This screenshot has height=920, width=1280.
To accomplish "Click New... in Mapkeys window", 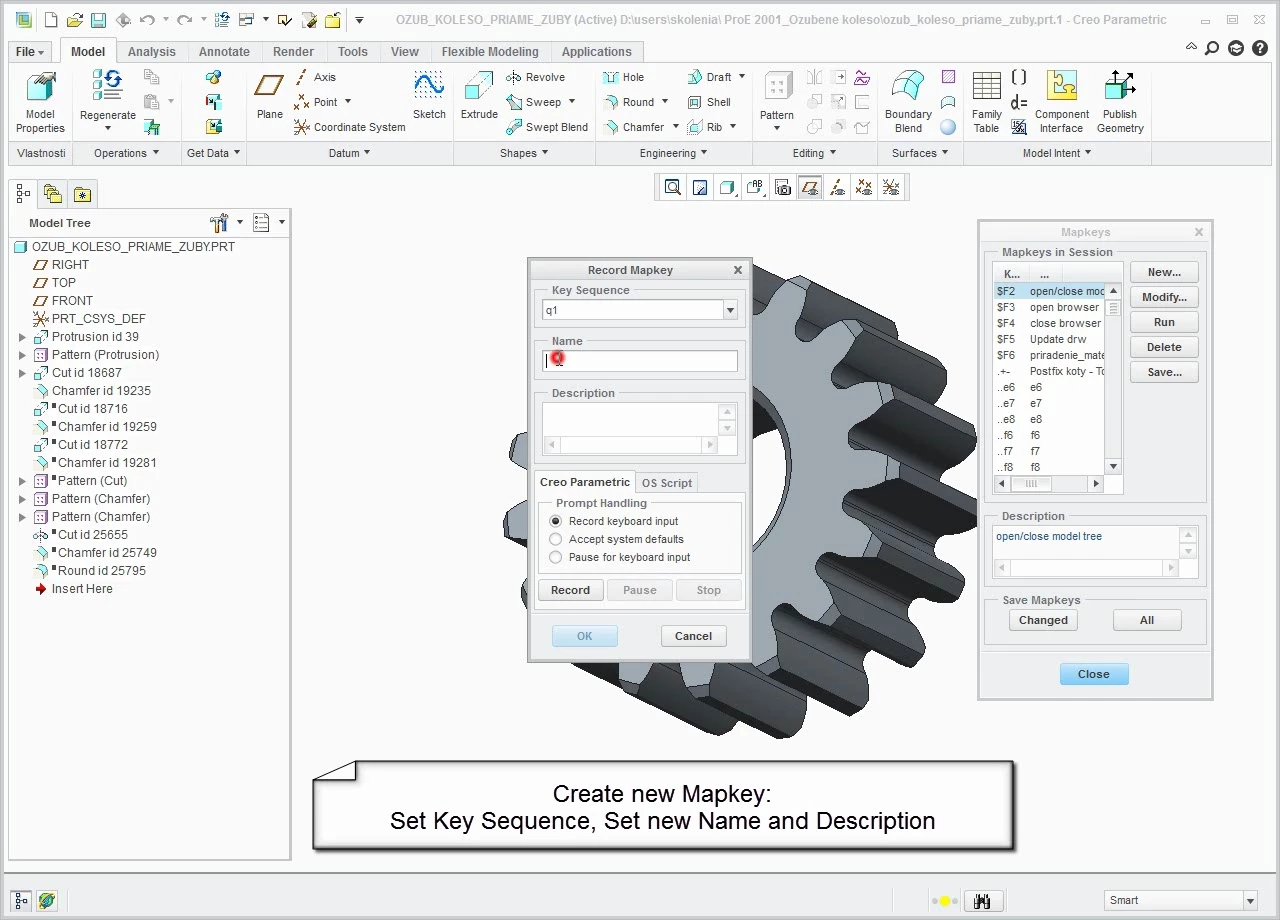I will [1164, 272].
